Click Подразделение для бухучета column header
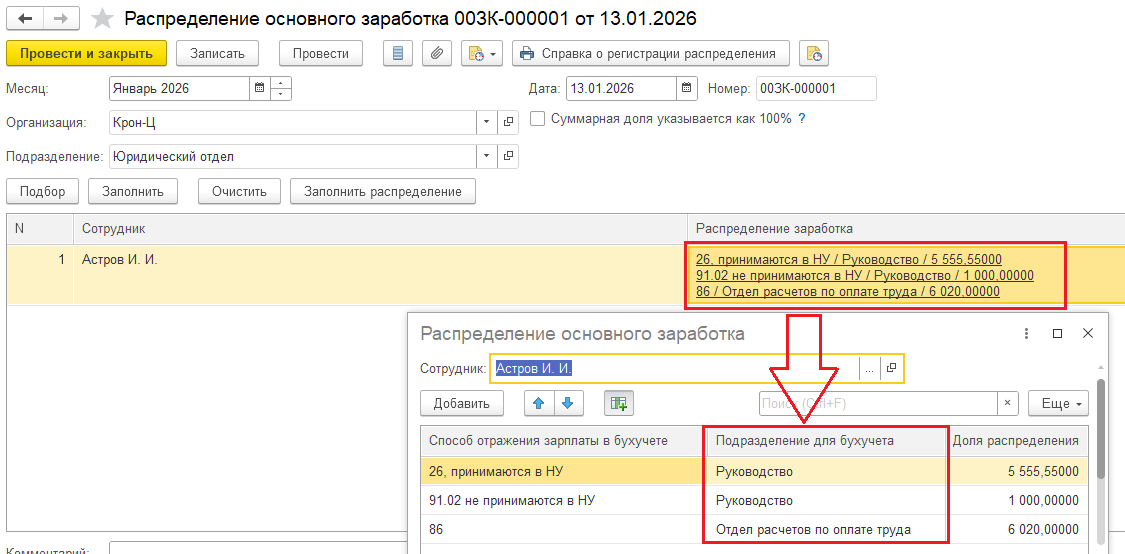The width and height of the screenshot is (1125, 554). [x=827, y=441]
